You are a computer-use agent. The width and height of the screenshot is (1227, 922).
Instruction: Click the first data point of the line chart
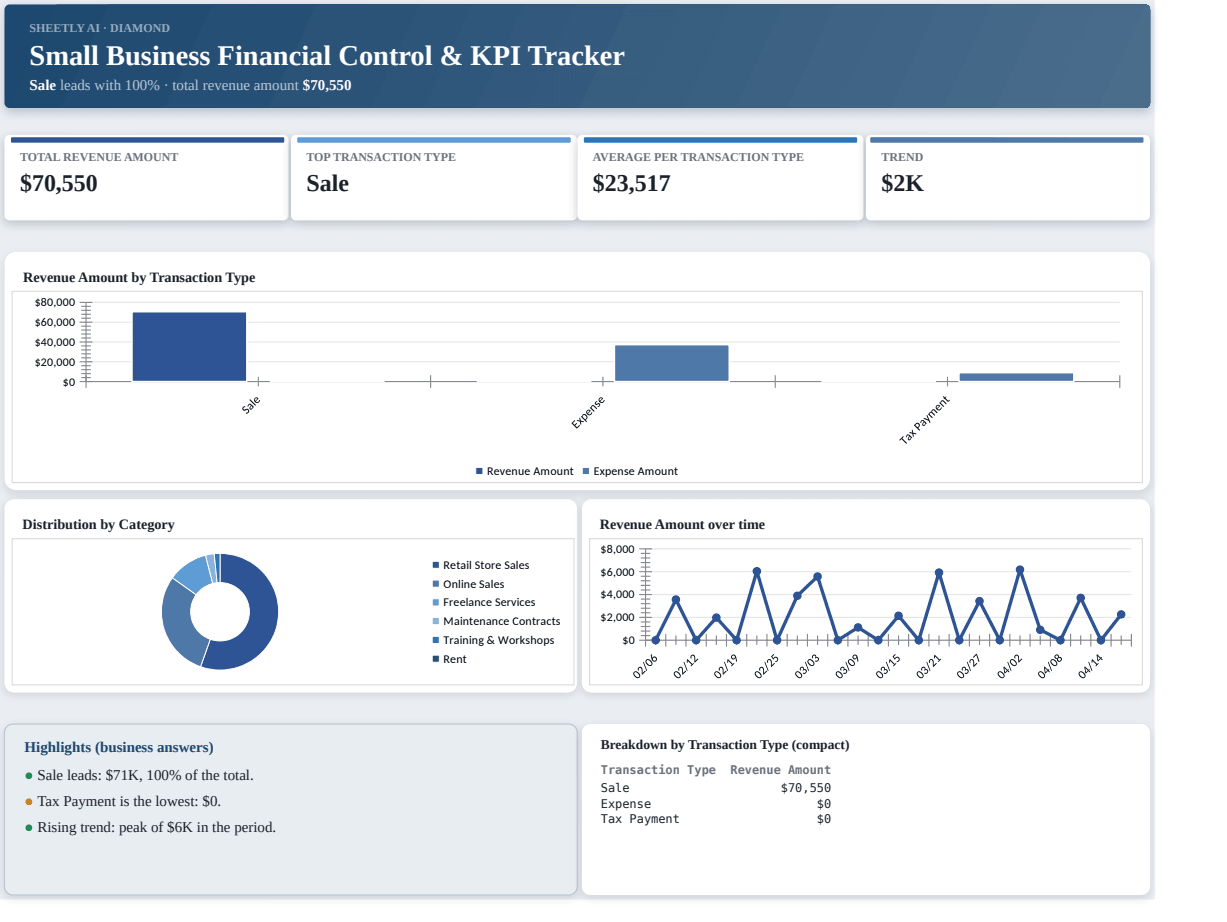(x=656, y=640)
